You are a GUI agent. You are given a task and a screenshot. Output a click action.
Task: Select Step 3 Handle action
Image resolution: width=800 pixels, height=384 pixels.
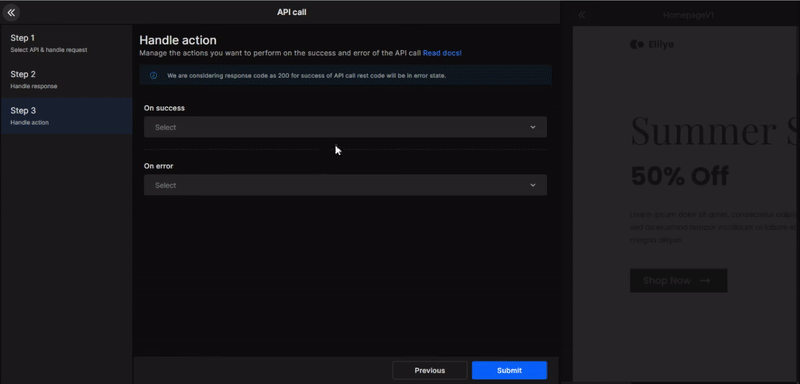coord(66,116)
